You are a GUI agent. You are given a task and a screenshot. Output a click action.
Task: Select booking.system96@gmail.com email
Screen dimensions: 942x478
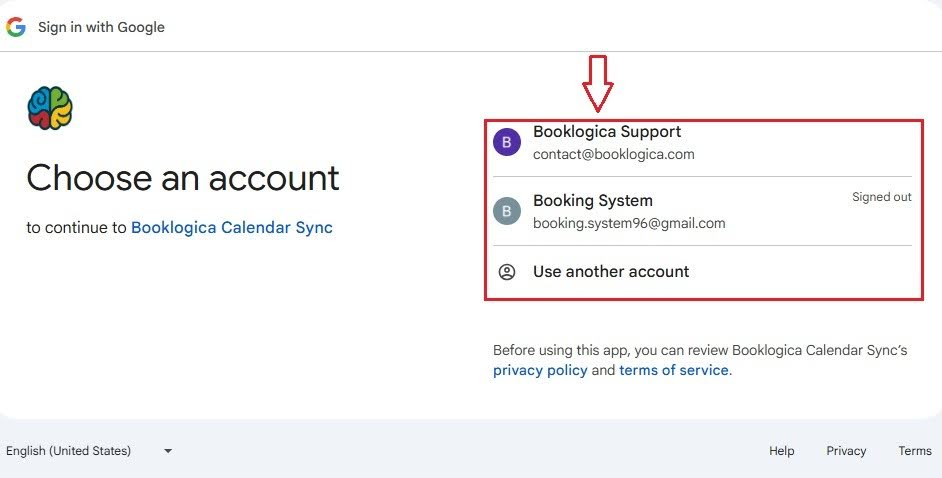(629, 223)
